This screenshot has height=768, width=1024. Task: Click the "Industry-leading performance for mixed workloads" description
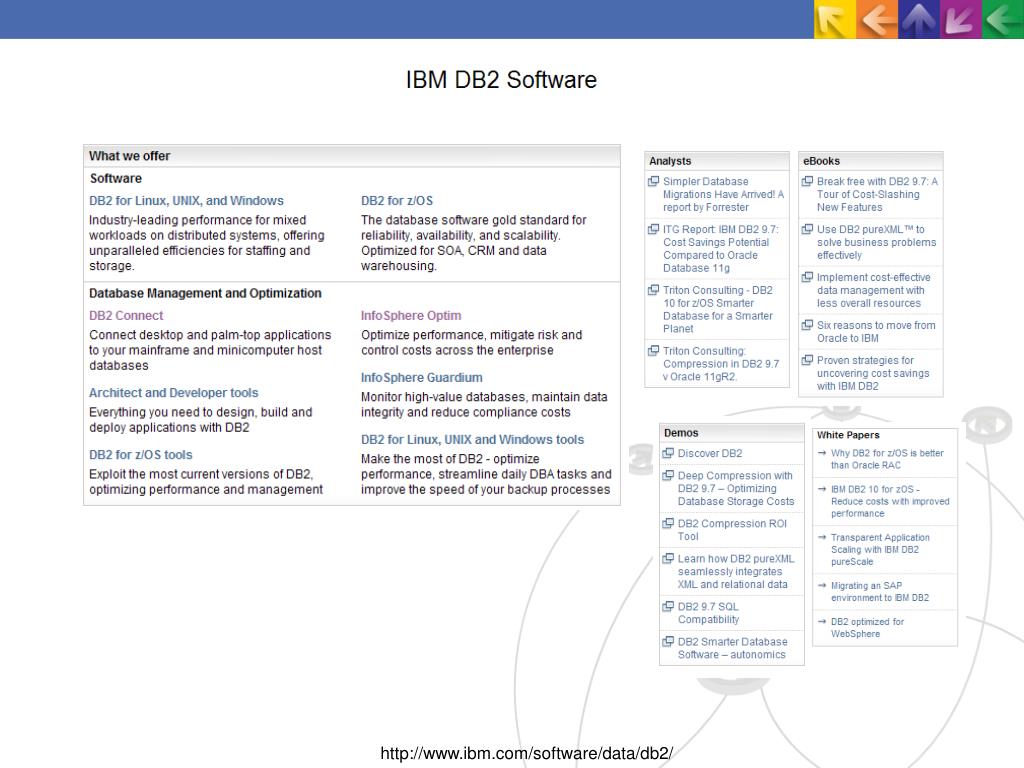point(206,243)
